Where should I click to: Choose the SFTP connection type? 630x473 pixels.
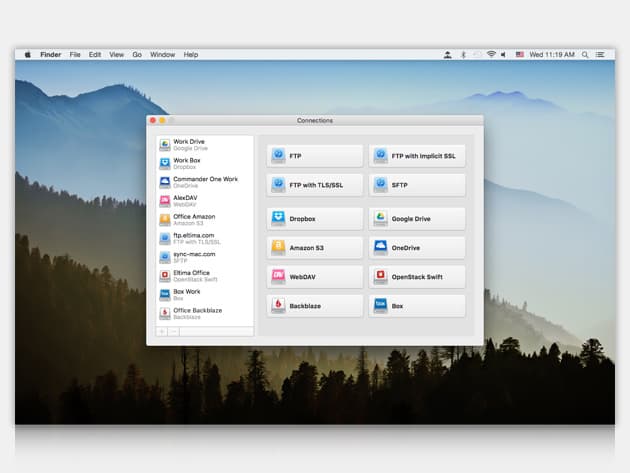click(x=417, y=184)
